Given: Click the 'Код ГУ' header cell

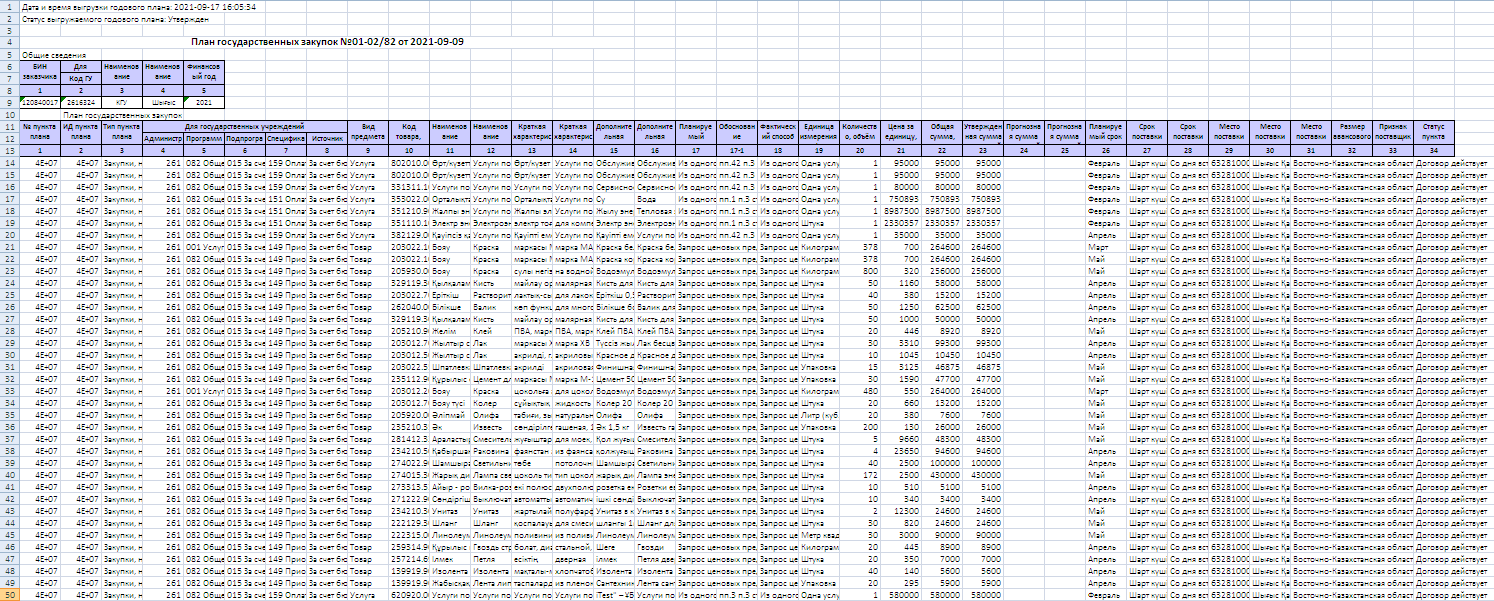Looking at the screenshot, I should [81, 78].
